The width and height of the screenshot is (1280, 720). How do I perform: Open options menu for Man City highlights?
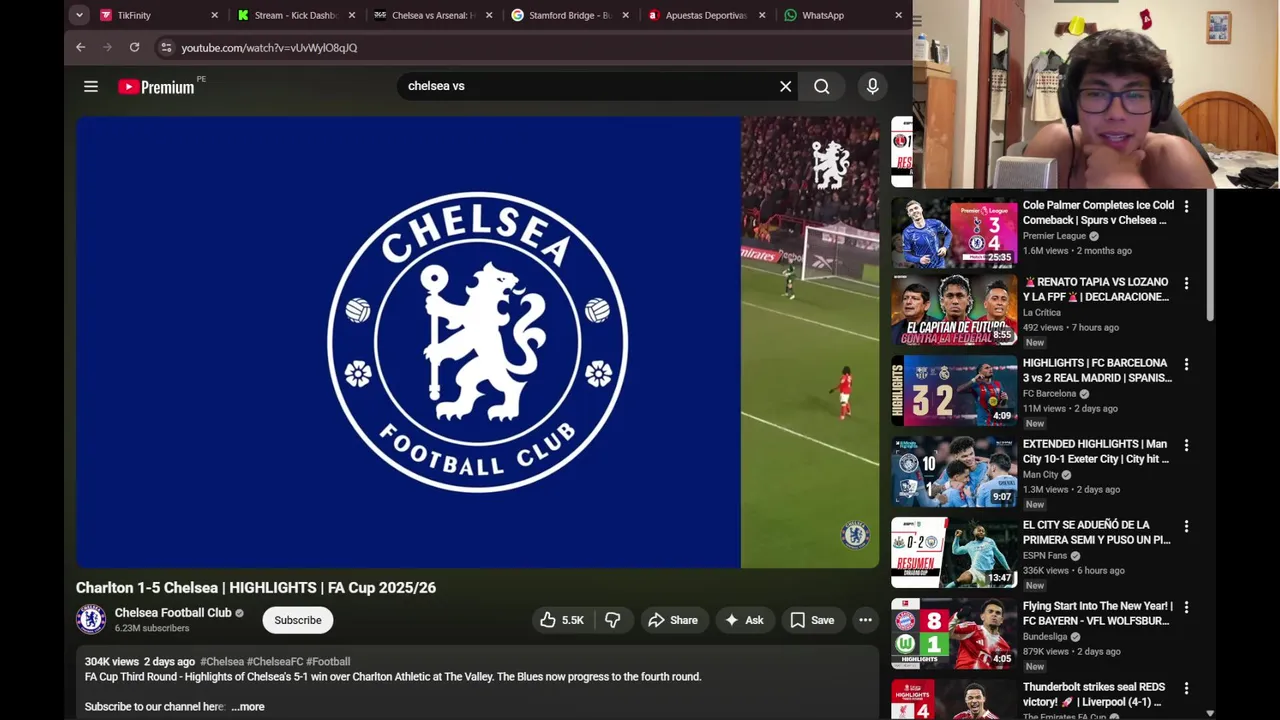[x=1187, y=446]
